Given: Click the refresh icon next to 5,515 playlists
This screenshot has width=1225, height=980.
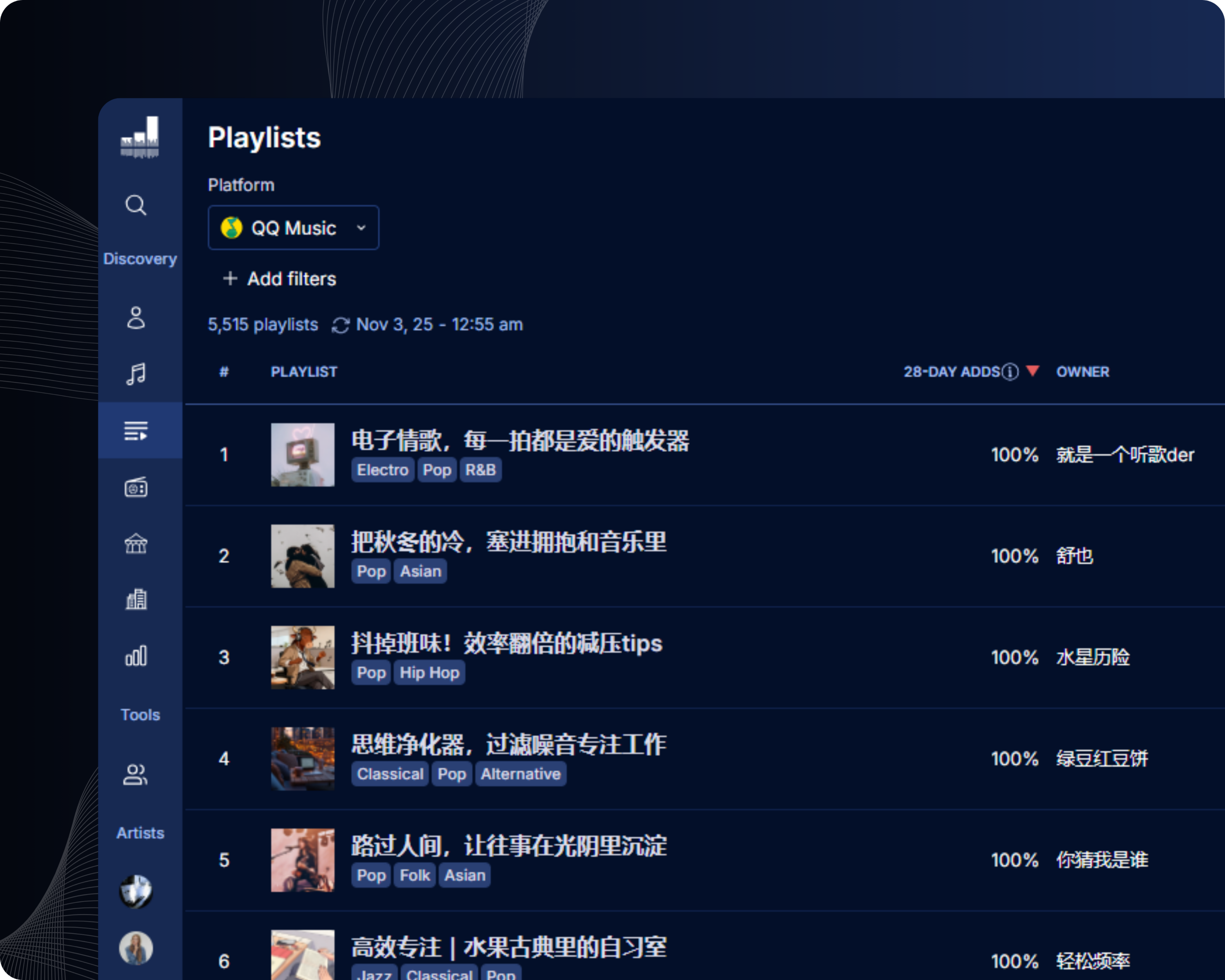Looking at the screenshot, I should pyautogui.click(x=340, y=324).
